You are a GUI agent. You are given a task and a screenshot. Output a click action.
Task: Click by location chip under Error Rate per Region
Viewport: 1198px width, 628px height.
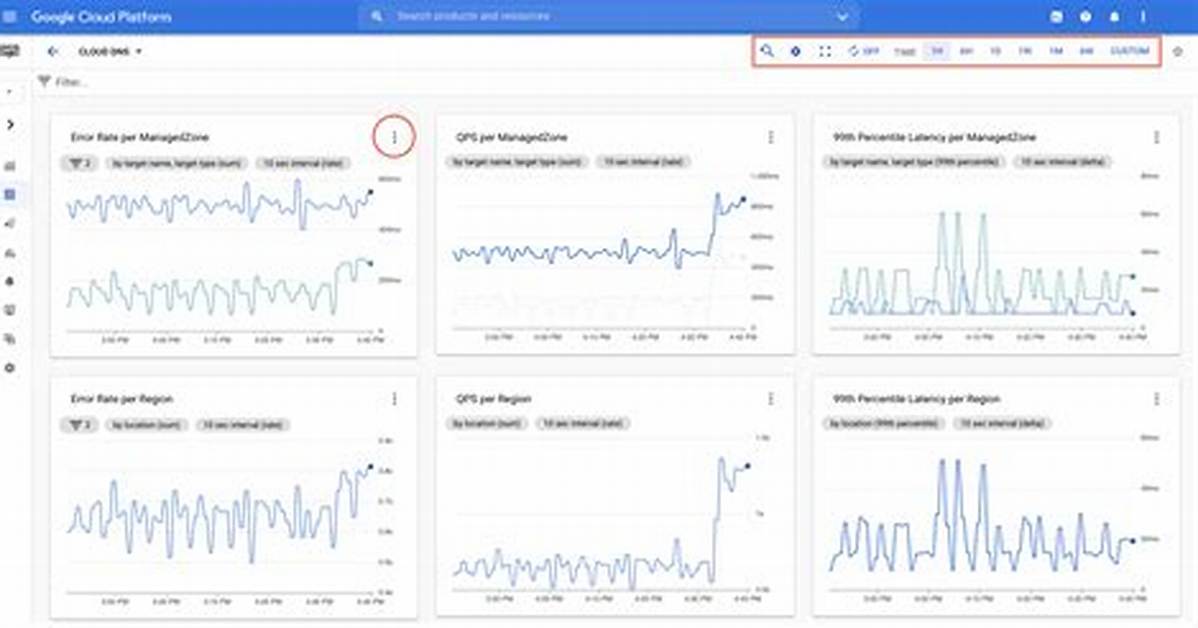coord(146,425)
